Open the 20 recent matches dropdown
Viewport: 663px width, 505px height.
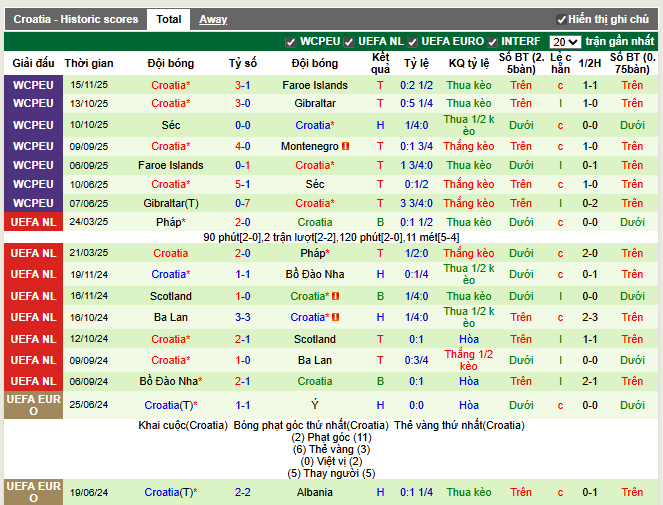(x=564, y=42)
